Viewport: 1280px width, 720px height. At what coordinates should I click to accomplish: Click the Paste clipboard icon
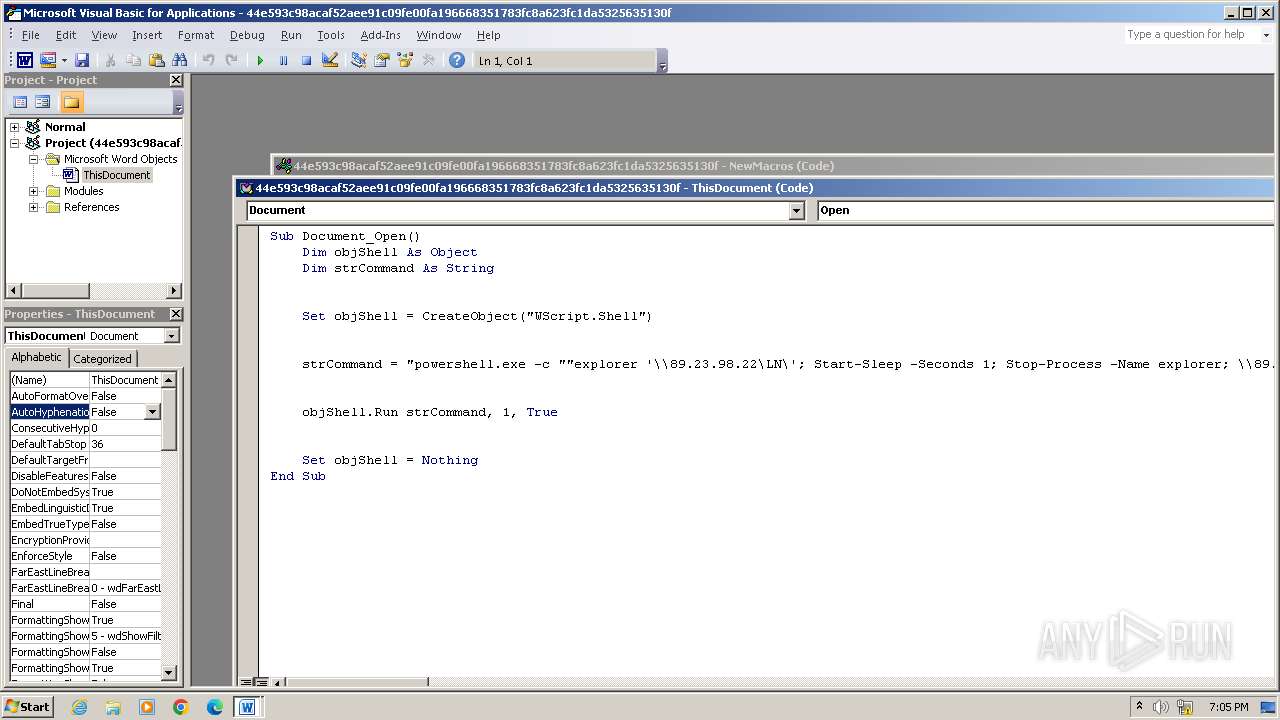point(156,61)
